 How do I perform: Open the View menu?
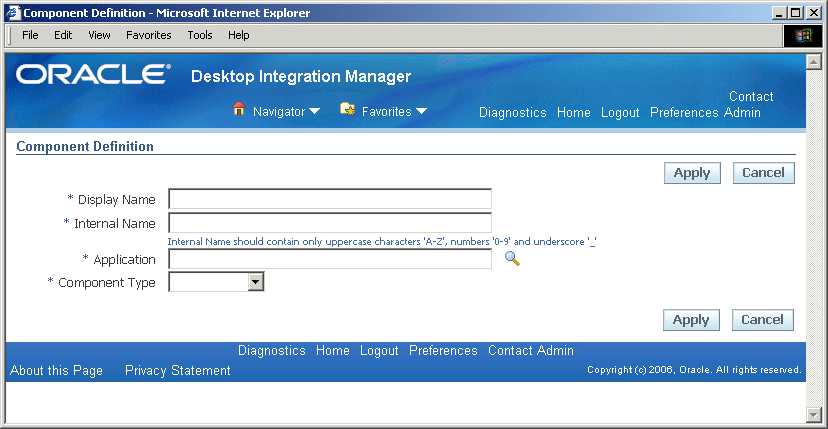pyautogui.click(x=99, y=35)
